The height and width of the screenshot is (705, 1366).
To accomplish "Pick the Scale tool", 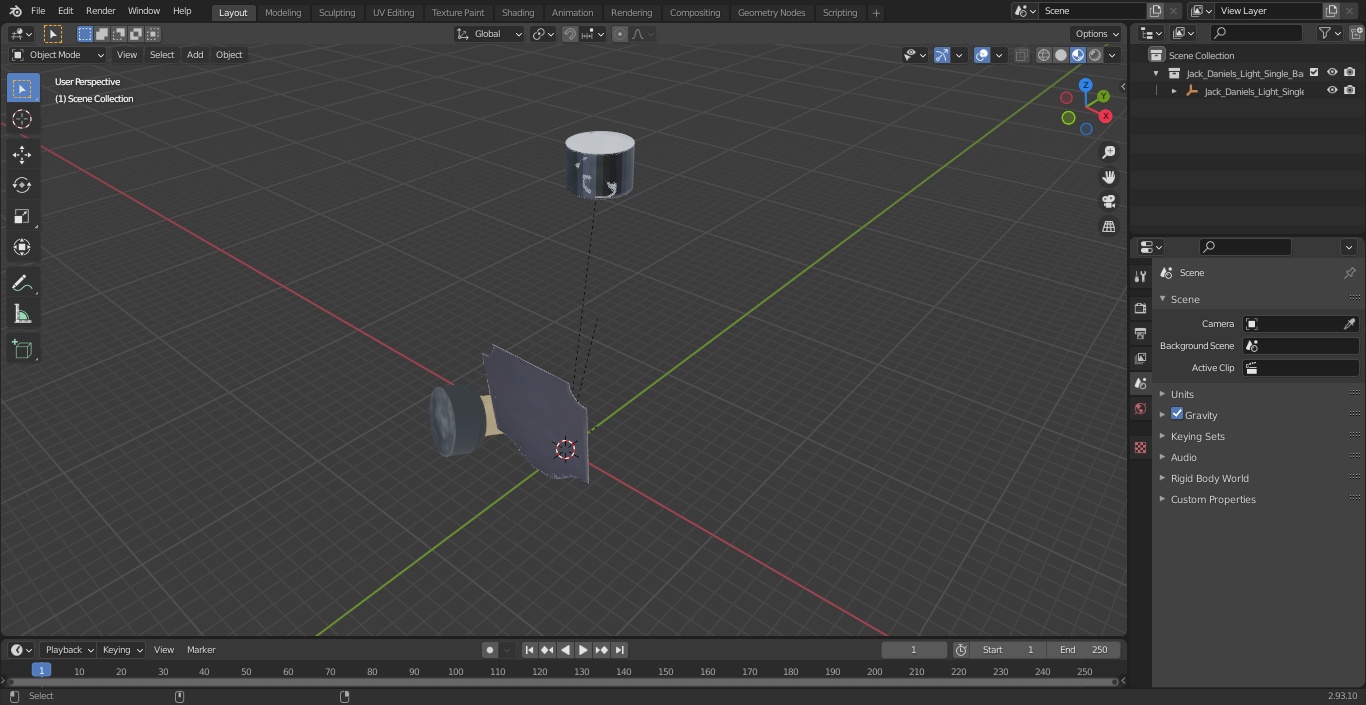I will pyautogui.click(x=22, y=216).
